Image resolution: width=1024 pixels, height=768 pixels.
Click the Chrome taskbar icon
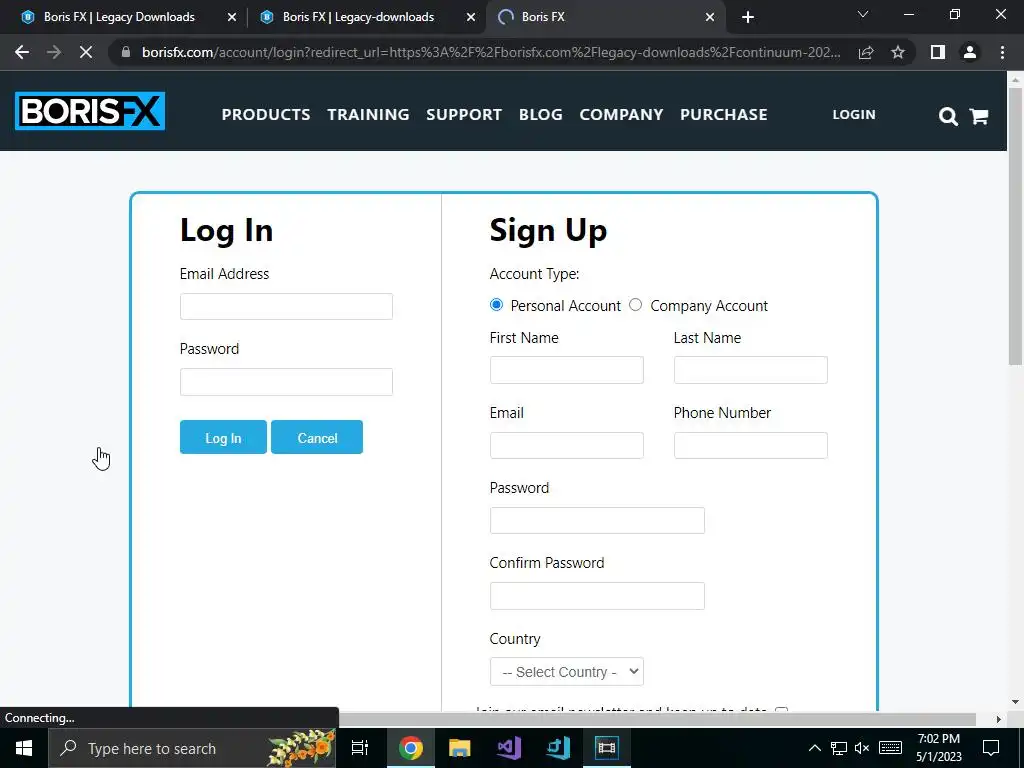(411, 748)
